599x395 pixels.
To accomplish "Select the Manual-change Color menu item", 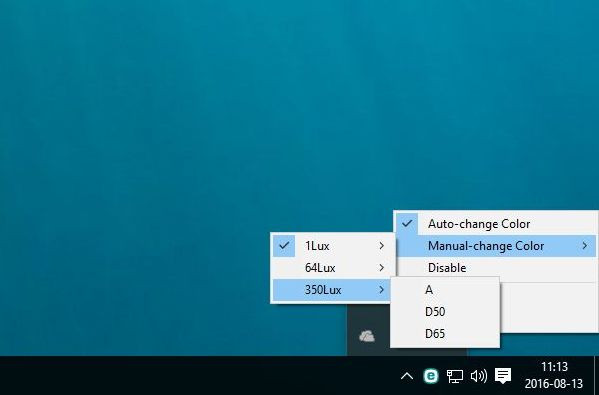I will [496, 246].
